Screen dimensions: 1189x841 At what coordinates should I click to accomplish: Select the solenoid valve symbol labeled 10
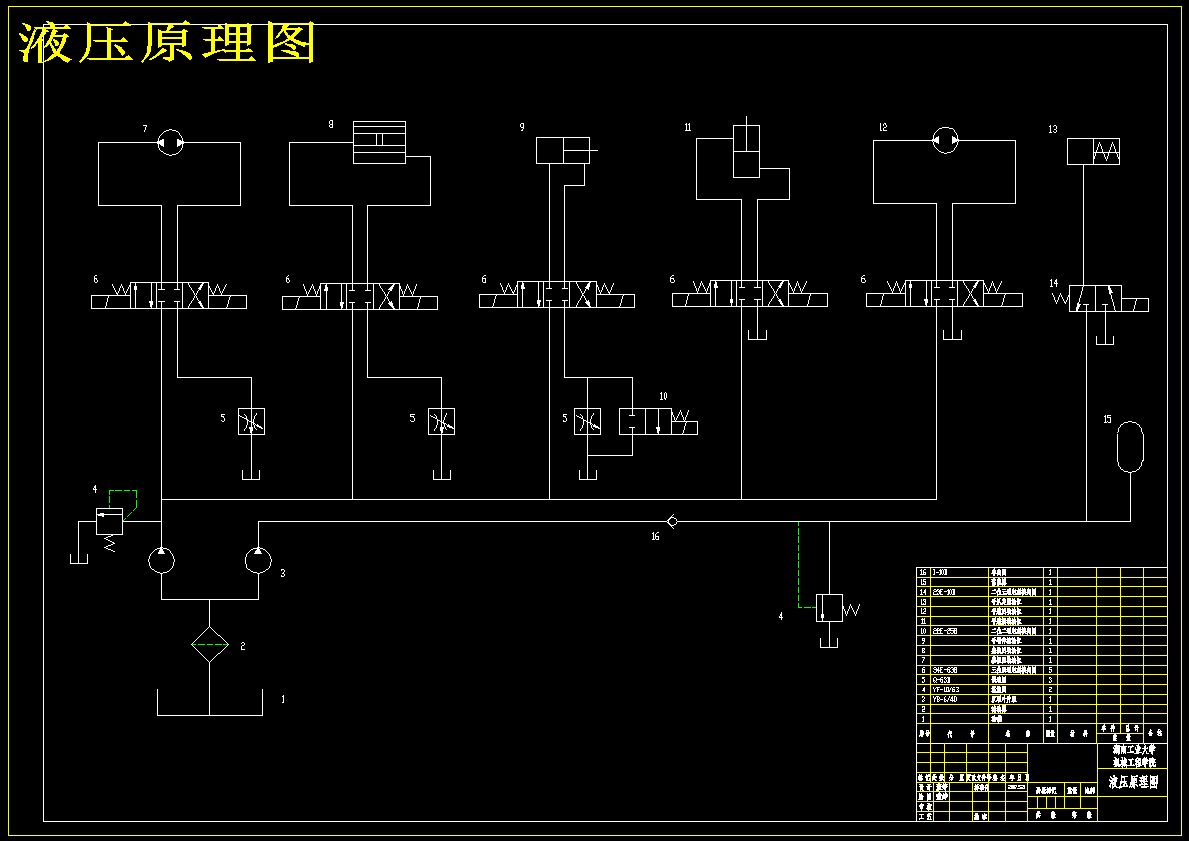tap(658, 421)
